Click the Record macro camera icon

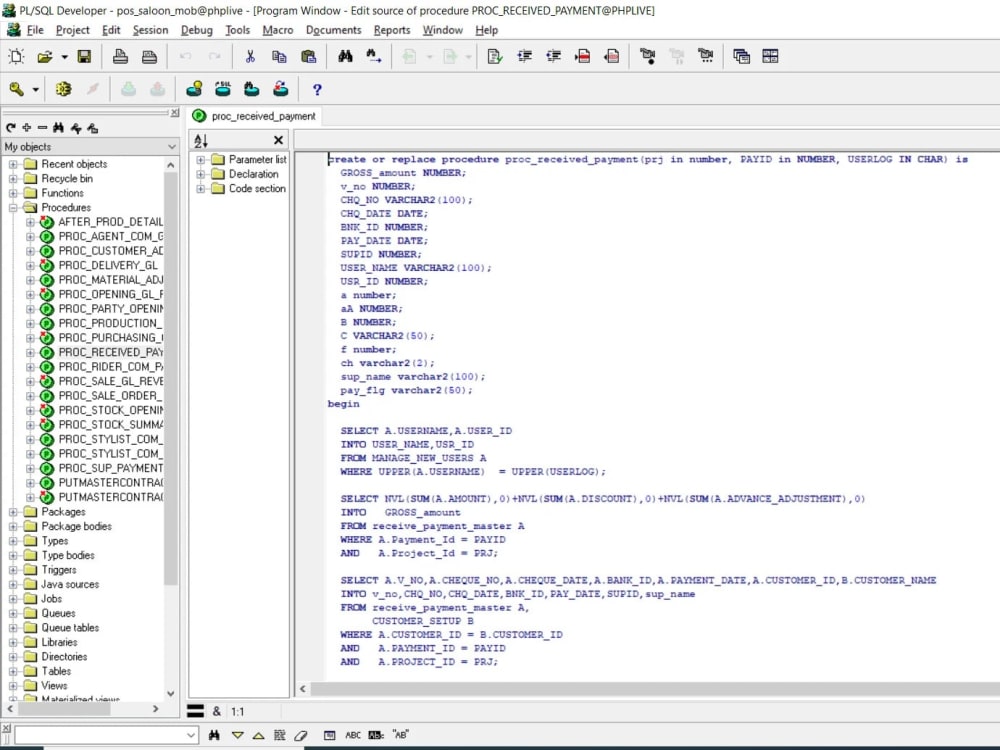(647, 57)
